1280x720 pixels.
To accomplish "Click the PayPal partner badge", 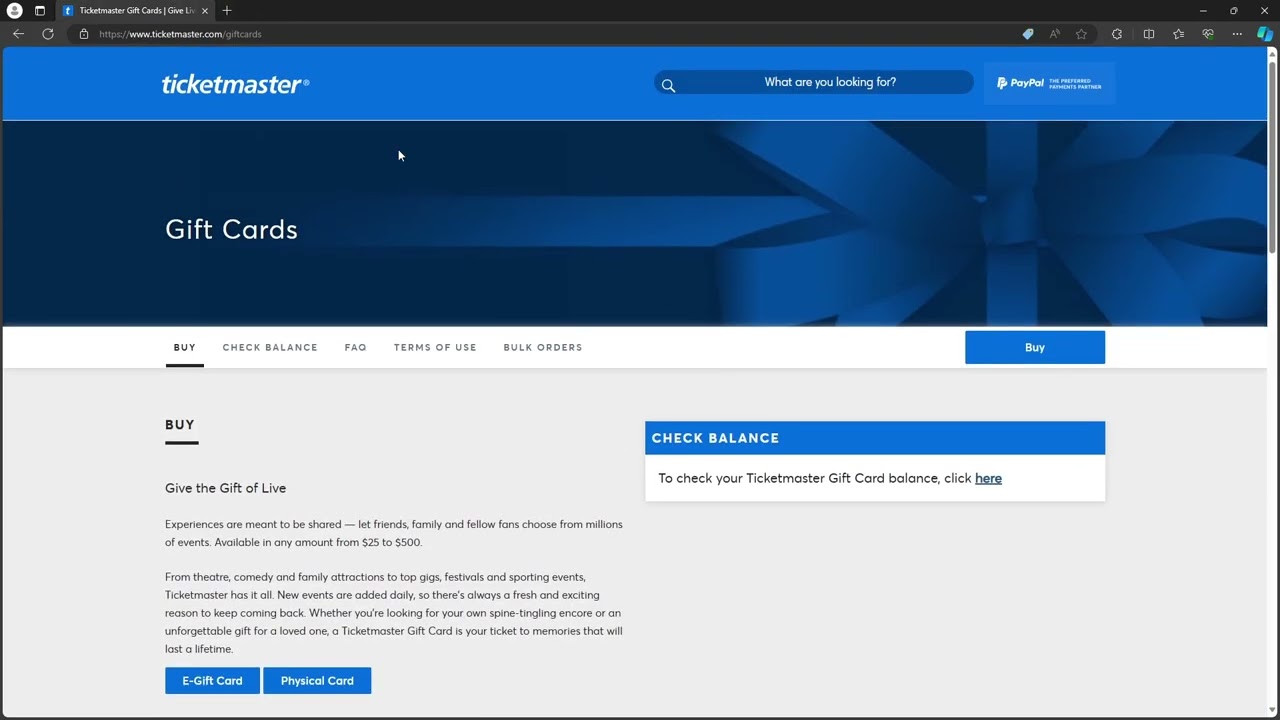I will [1049, 83].
